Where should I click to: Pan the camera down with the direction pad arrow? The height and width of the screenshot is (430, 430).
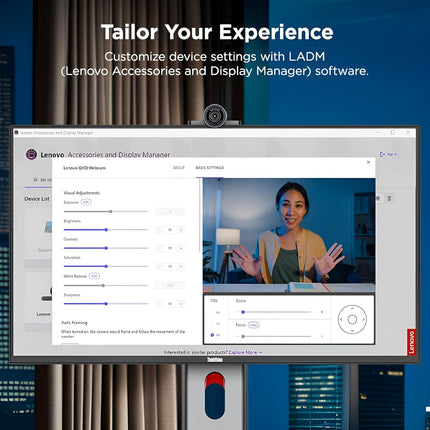click(x=352, y=331)
